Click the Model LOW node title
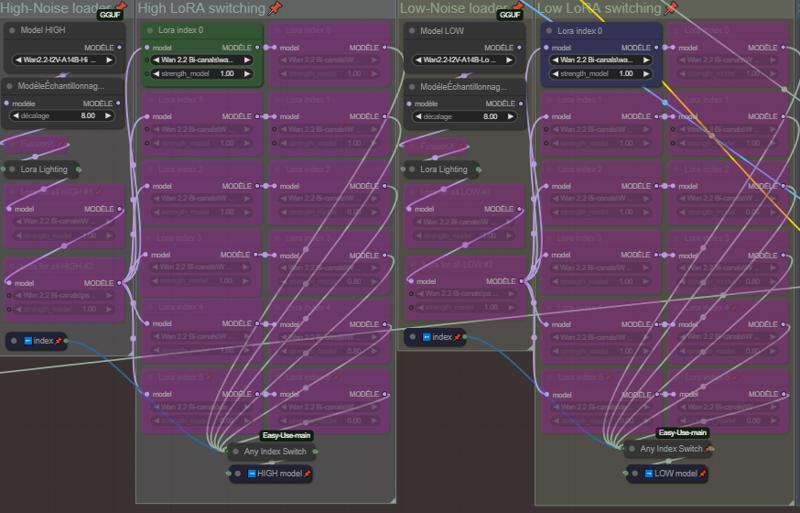The image size is (800, 513). 442,31
